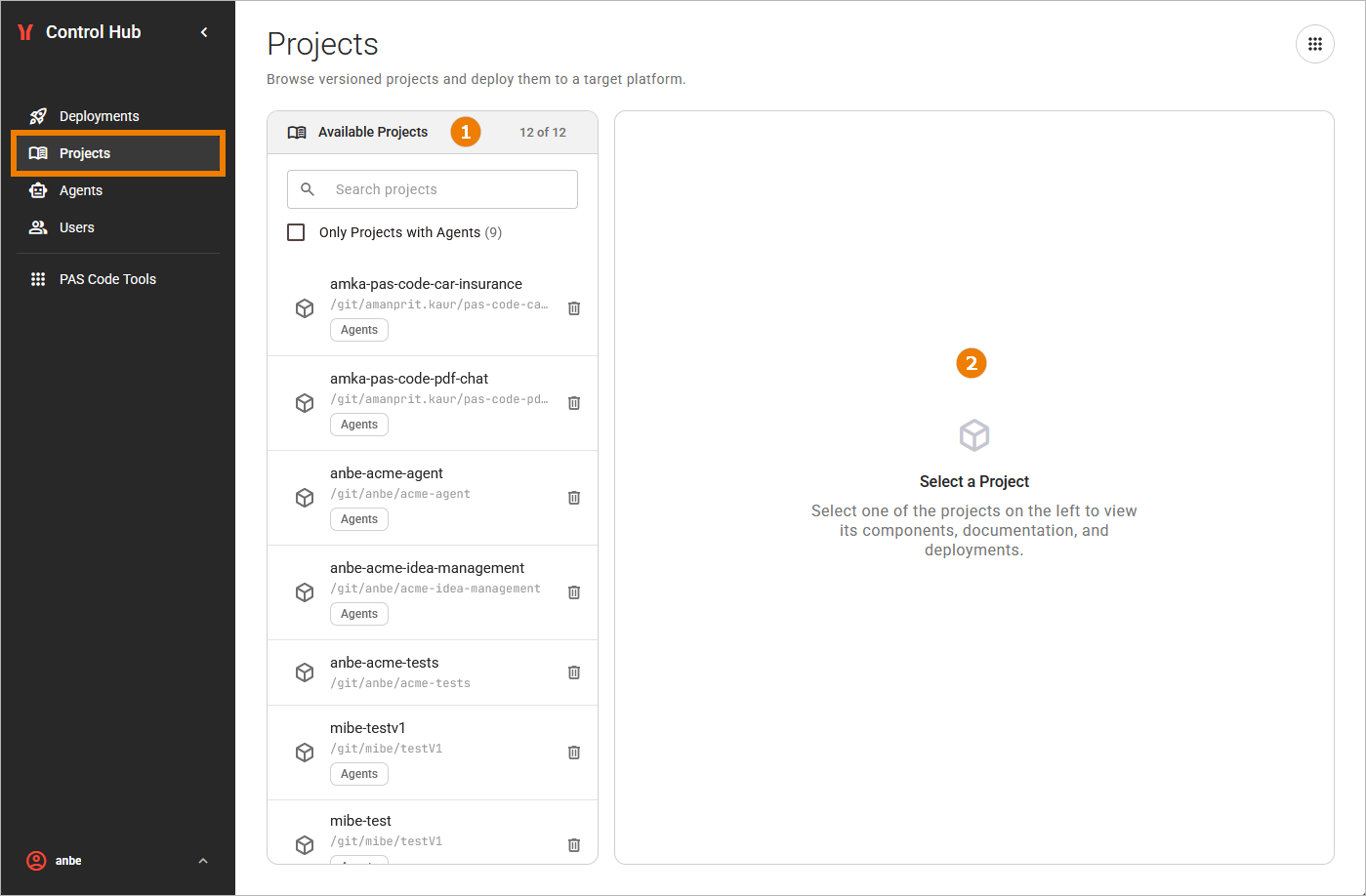The image size is (1366, 896).
Task: Focus the Search projects input field
Action: (433, 189)
